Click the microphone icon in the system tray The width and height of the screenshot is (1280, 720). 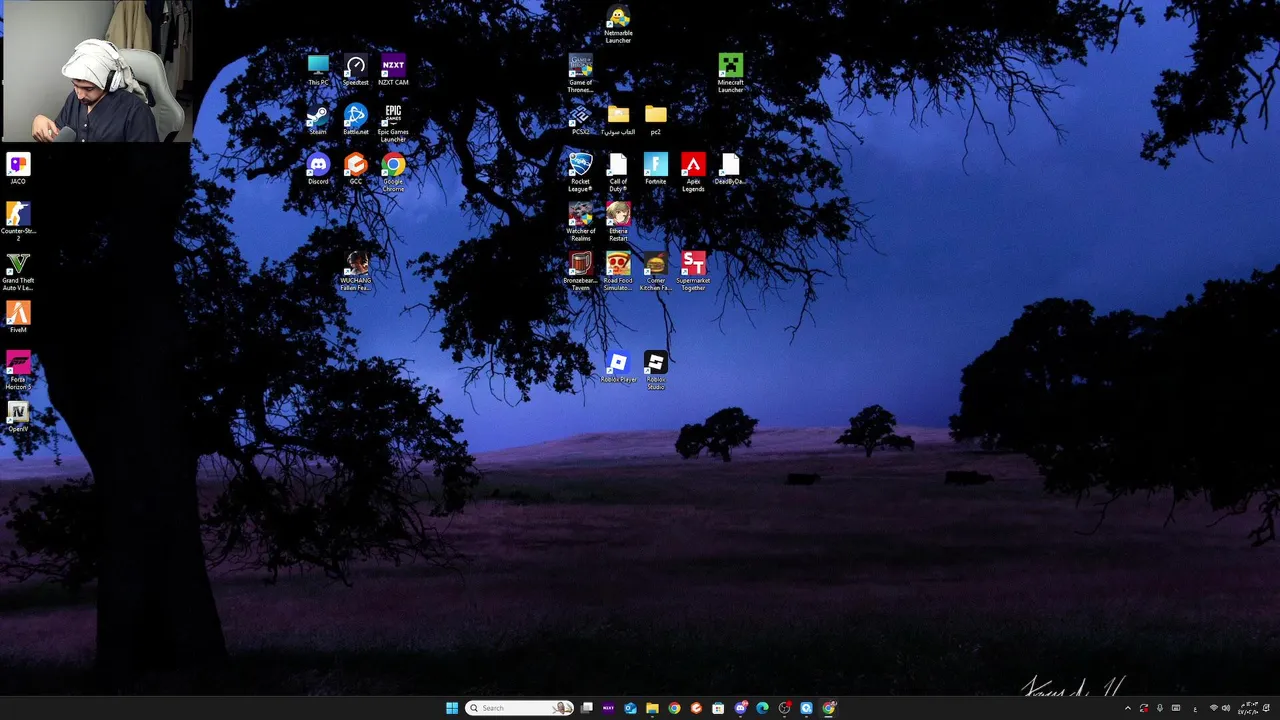[1160, 708]
